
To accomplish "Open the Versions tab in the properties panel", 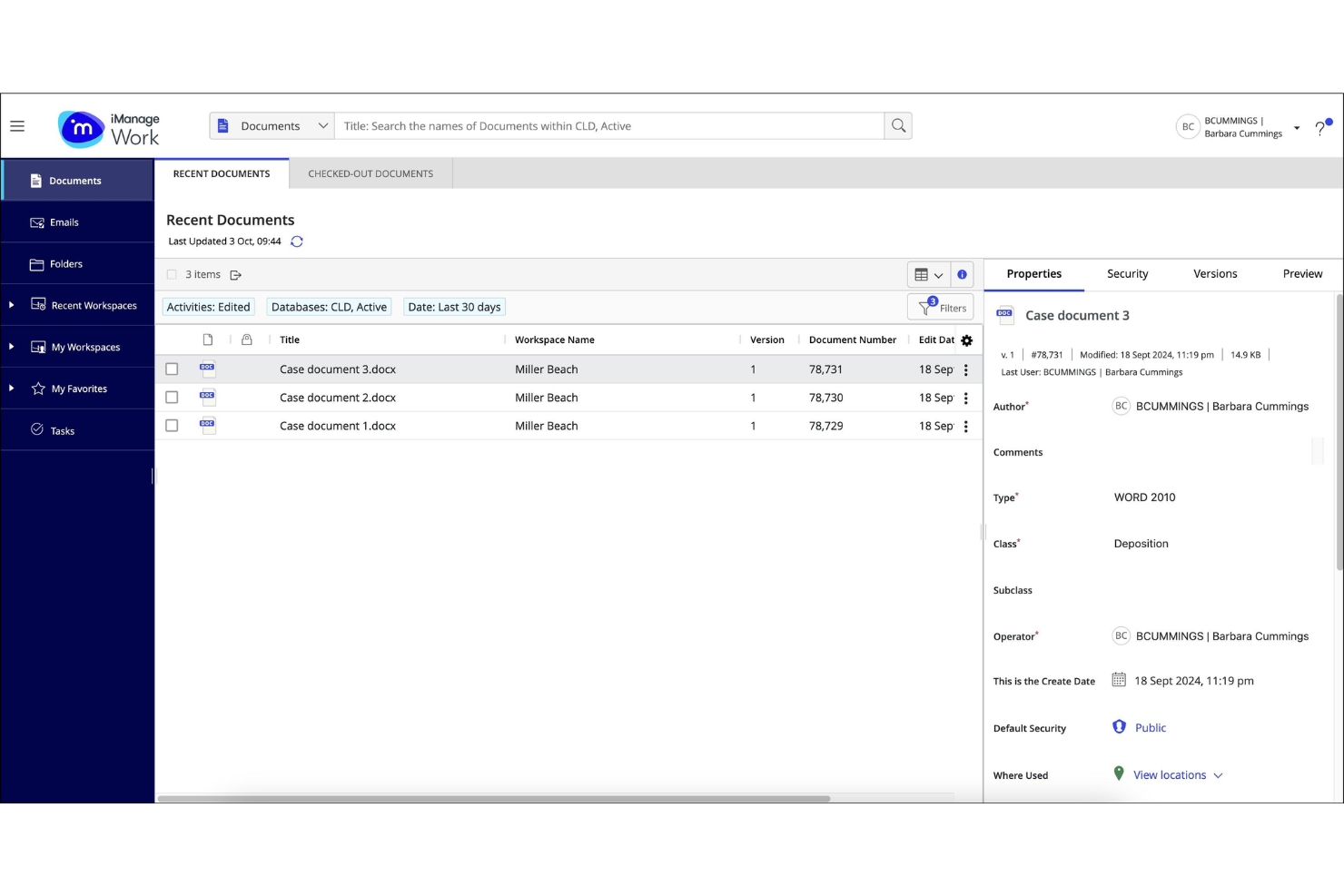I will pos(1215,273).
